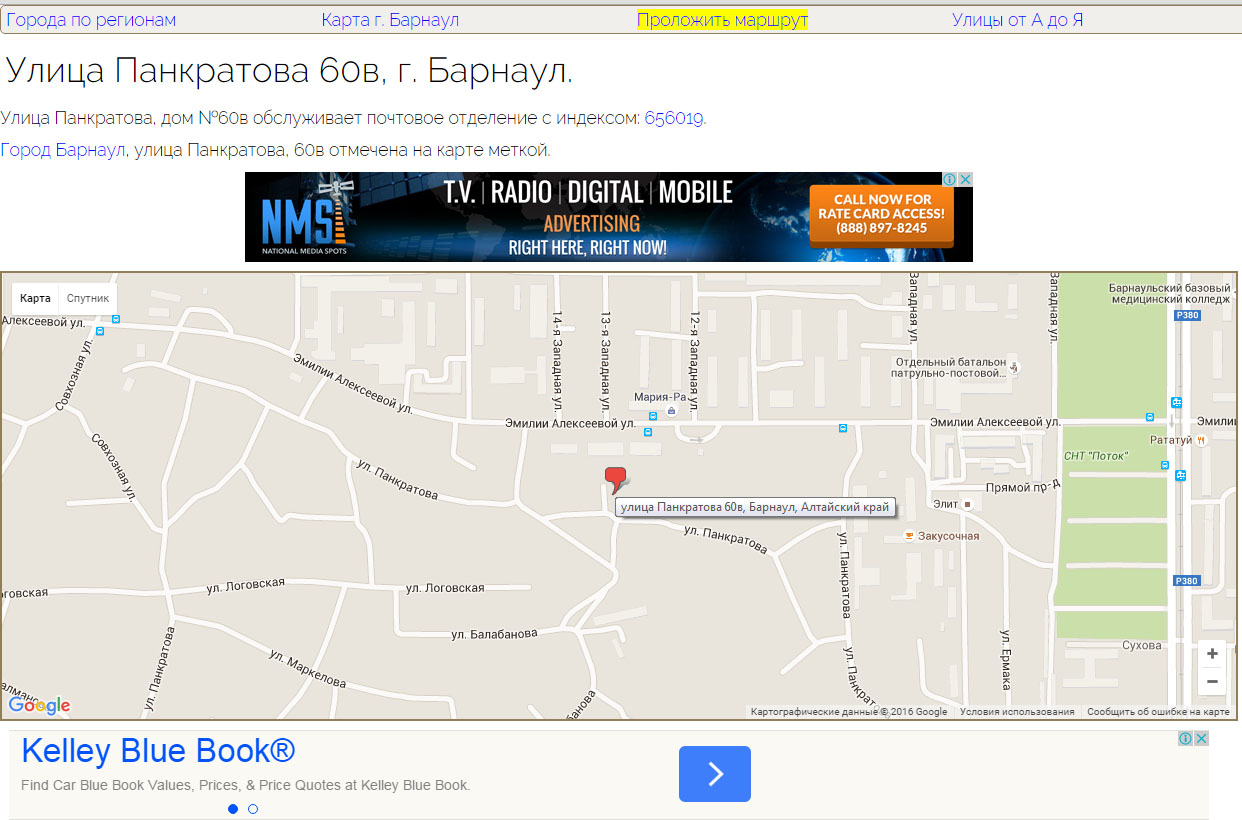
Task: Follow the postal index 656019 link
Action: pyautogui.click(x=674, y=118)
